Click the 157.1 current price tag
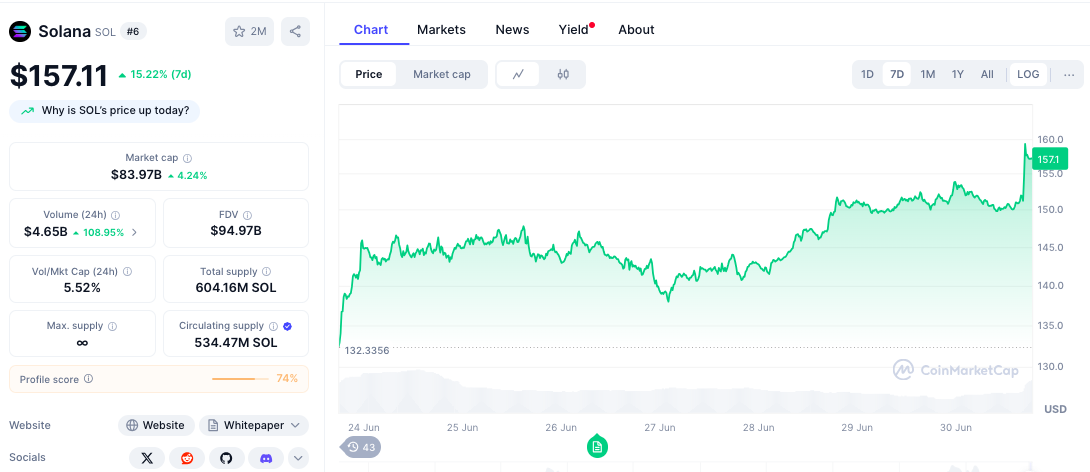 [x=1048, y=159]
